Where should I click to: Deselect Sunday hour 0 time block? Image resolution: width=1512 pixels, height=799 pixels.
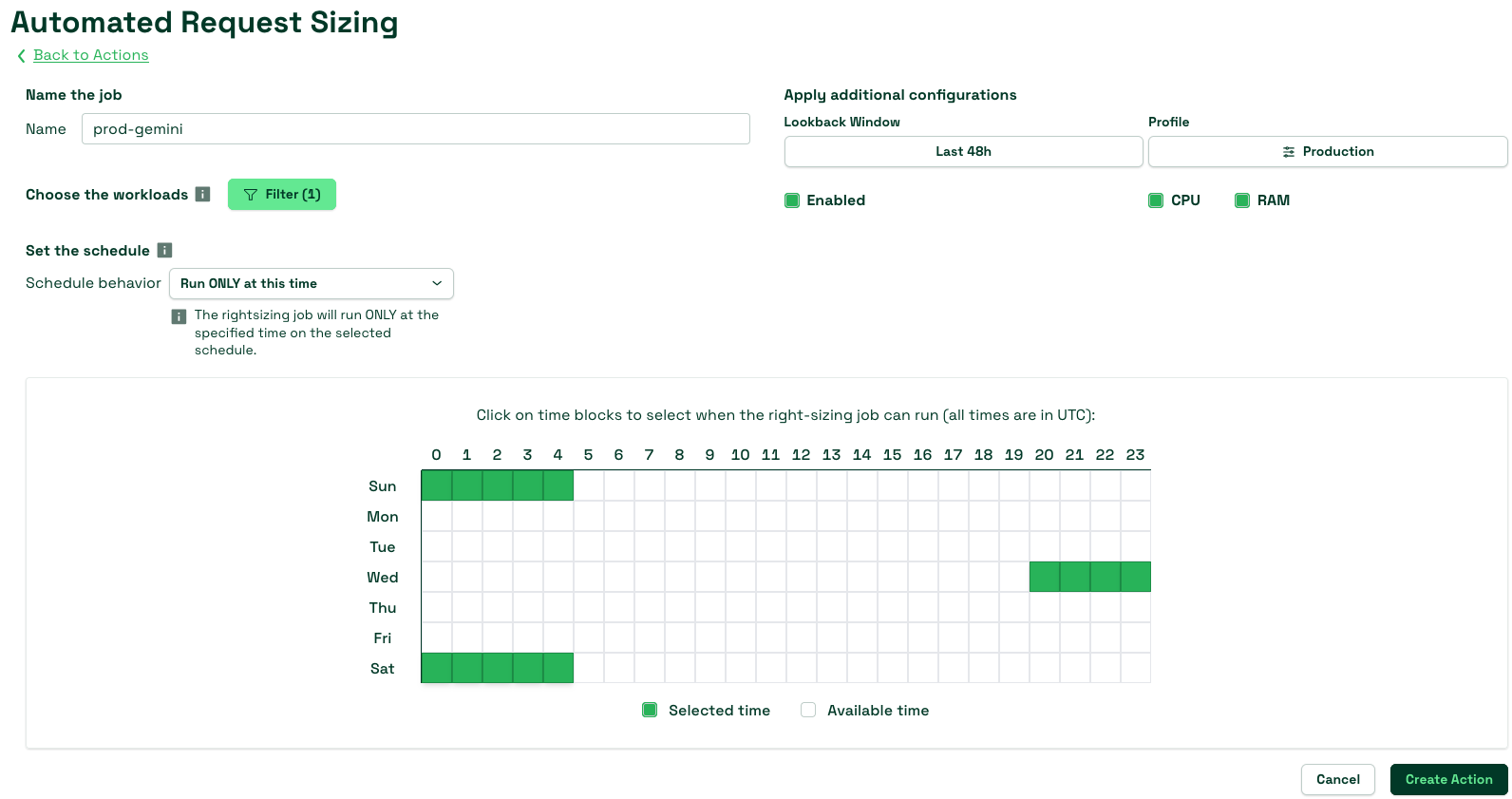coord(437,485)
